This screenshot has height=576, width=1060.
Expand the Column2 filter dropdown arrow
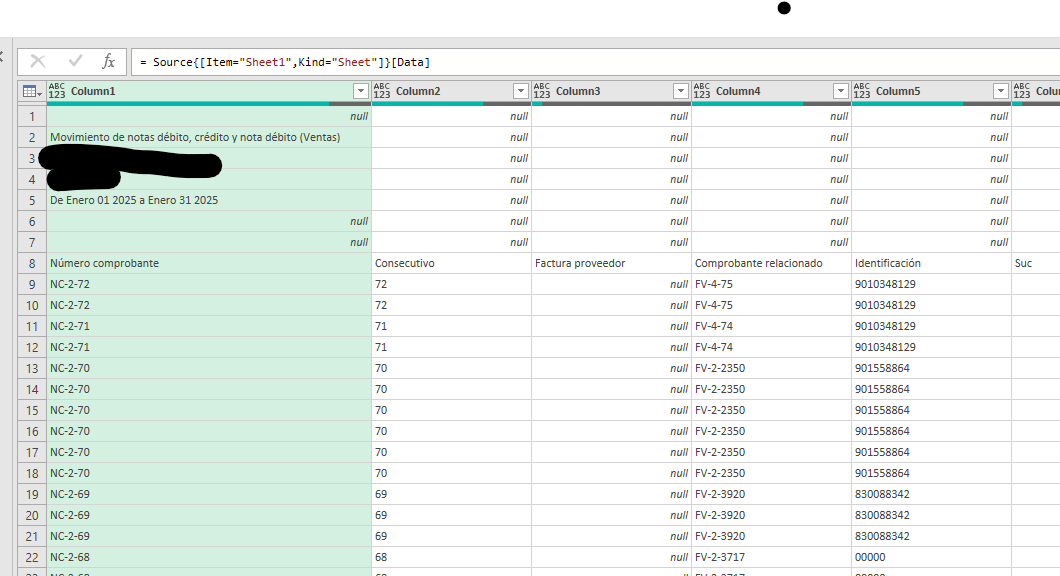click(520, 91)
